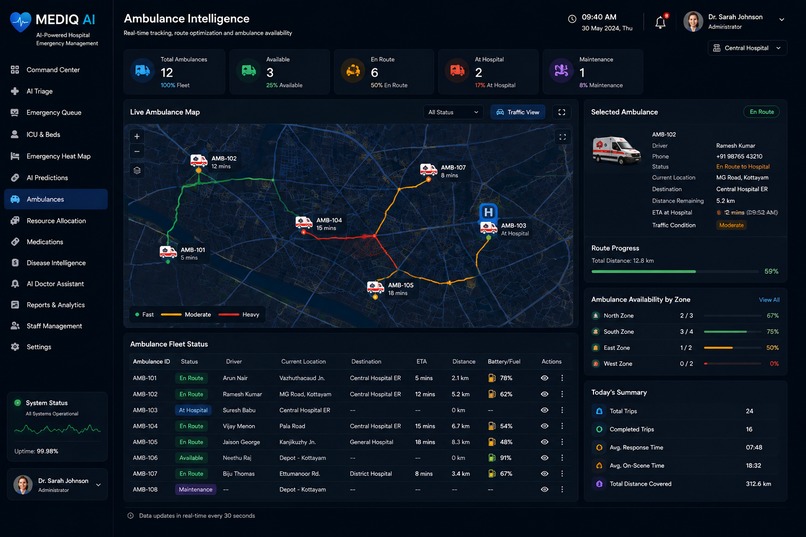
Task: Select AMB-102 ambulance marker on map
Action: [x=198, y=160]
